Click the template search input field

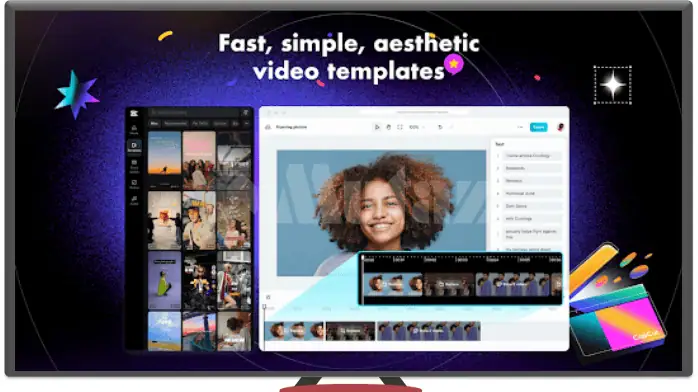click(195, 113)
